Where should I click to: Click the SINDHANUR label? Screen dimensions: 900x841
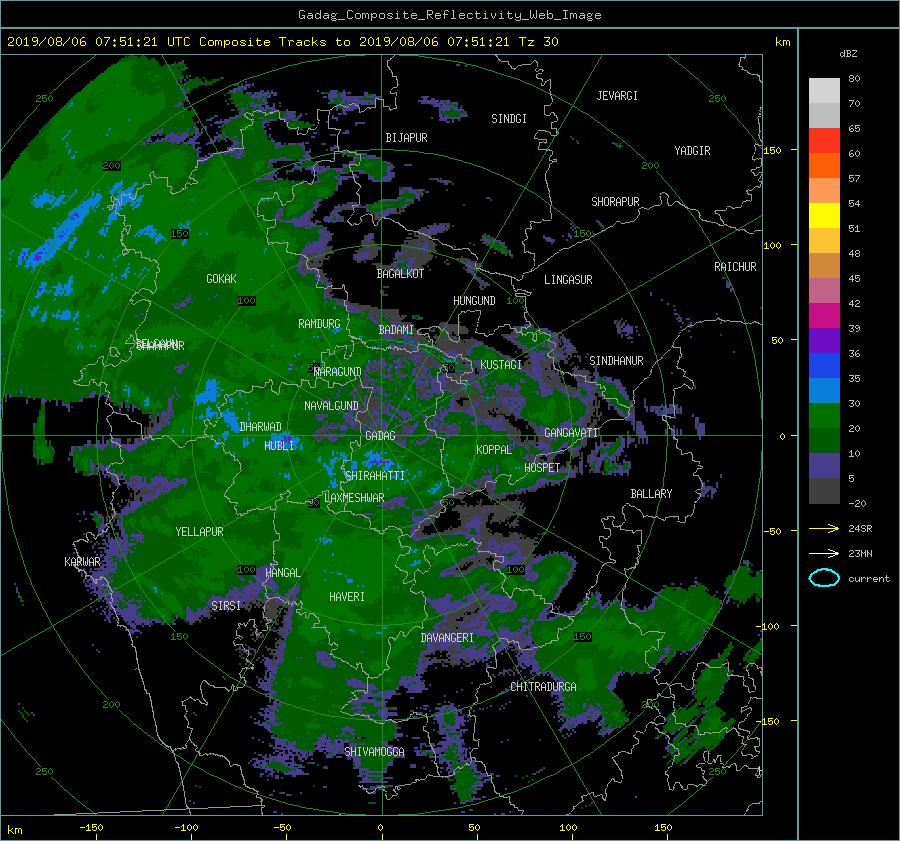coord(616,361)
